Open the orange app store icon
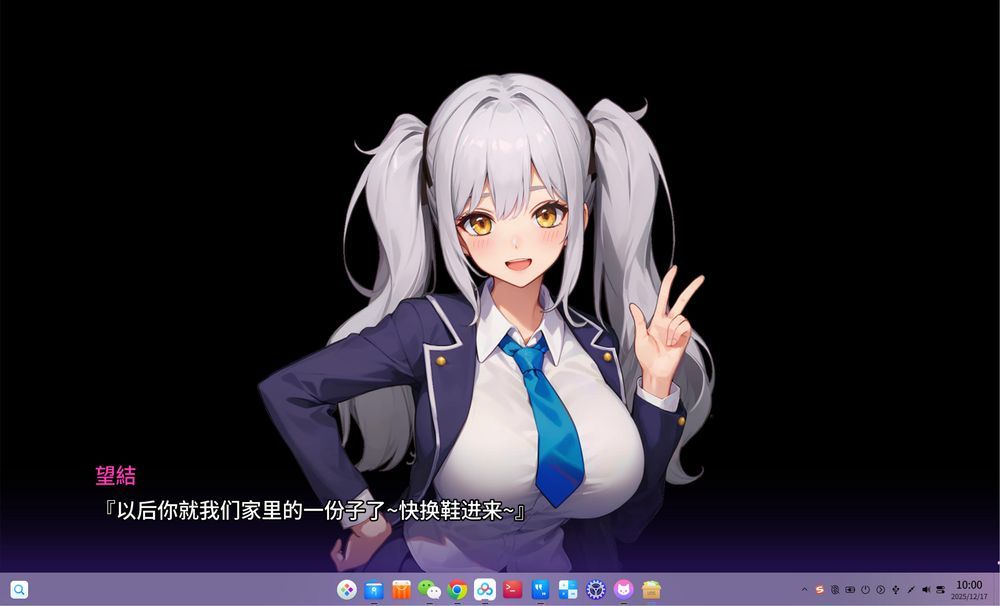This screenshot has width=1000, height=606. point(402,590)
